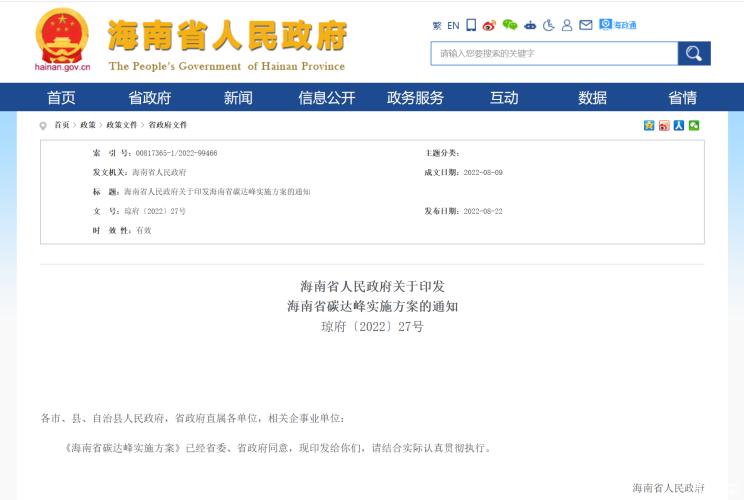744x500 pixels.
Task: Click 省政府文件 breadcrumb link
Action: pos(168,125)
